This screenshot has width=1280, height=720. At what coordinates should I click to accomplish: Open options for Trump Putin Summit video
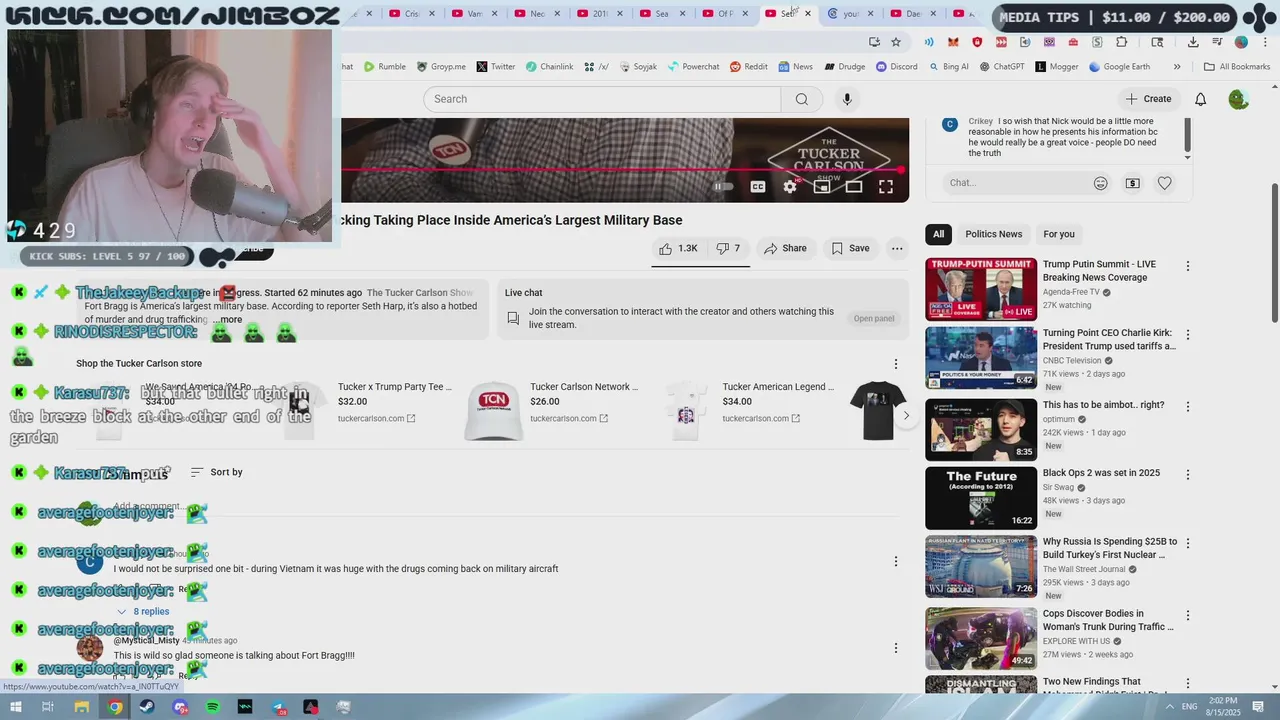(1188, 266)
